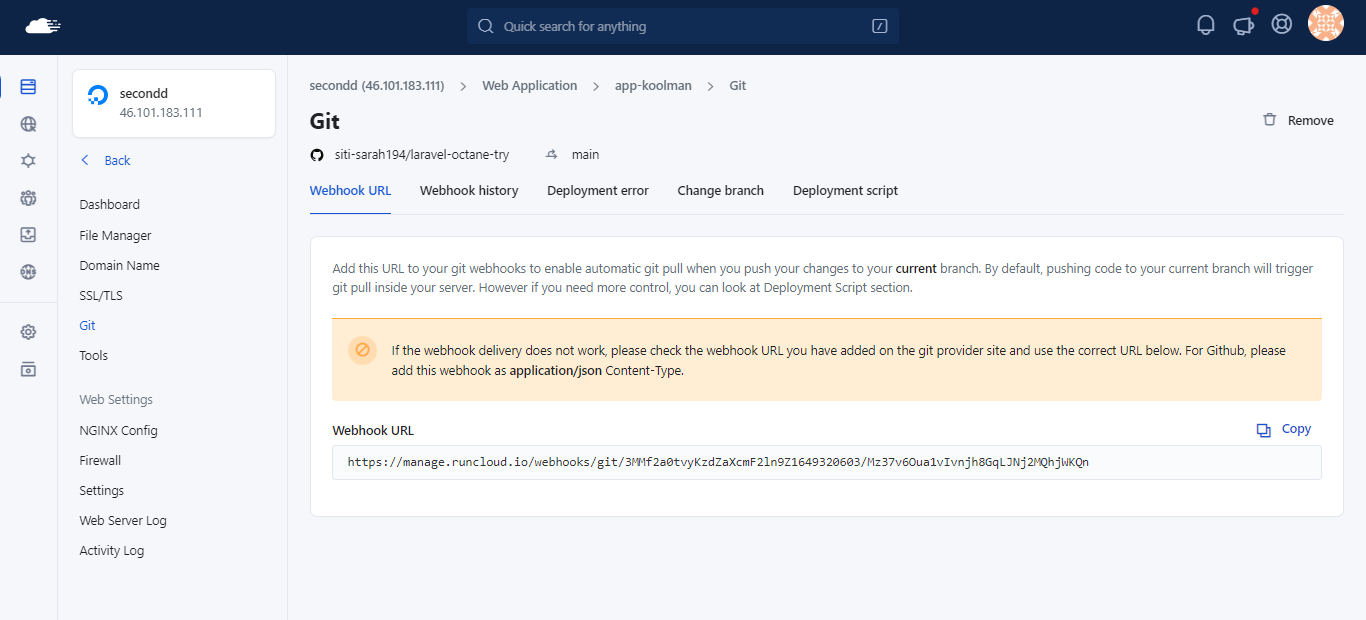Open the DNS manager rail icon
1366x620 pixels.
28,272
